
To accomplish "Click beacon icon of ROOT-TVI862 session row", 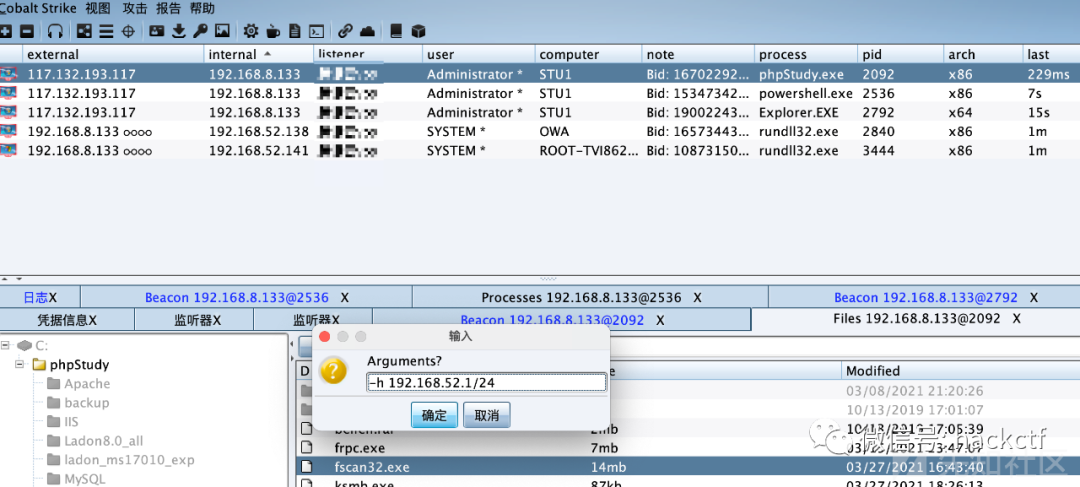I will (x=8, y=151).
